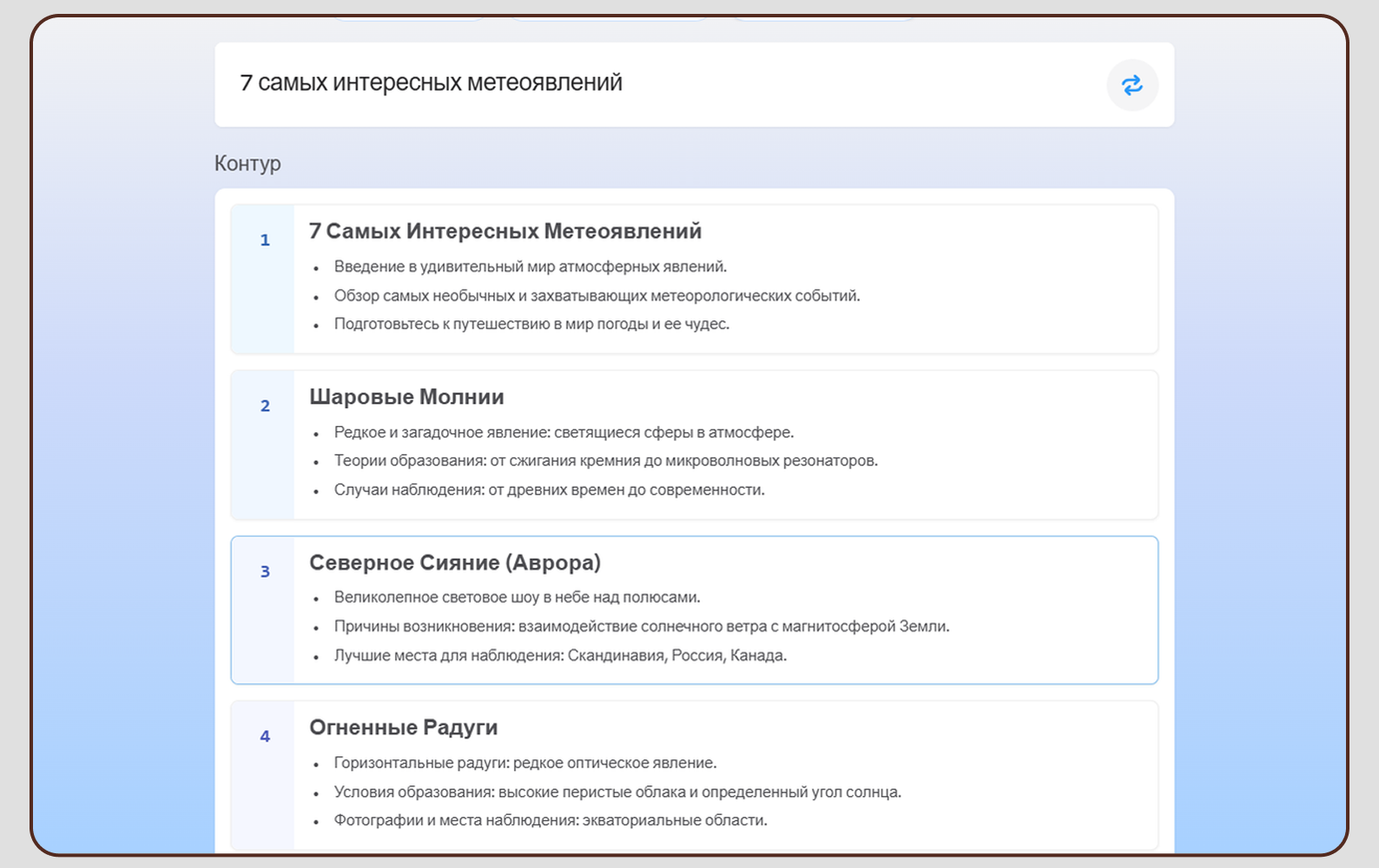Select slide number 4 tile

265,737
